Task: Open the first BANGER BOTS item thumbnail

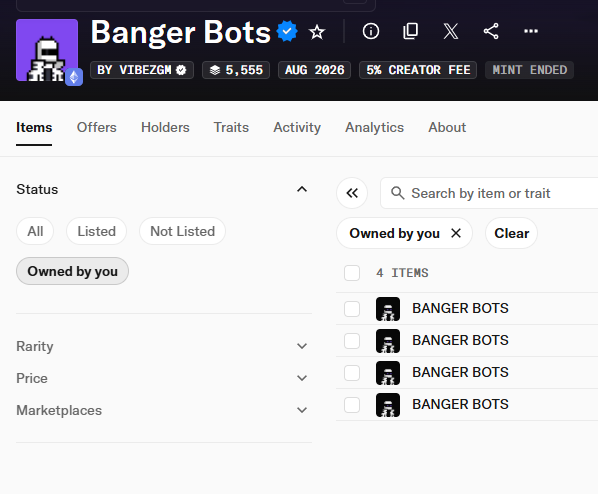Action: click(388, 309)
